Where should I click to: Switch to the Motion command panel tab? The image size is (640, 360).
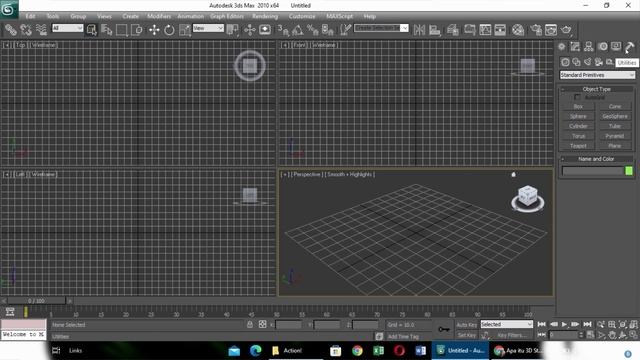pyautogui.click(x=602, y=47)
